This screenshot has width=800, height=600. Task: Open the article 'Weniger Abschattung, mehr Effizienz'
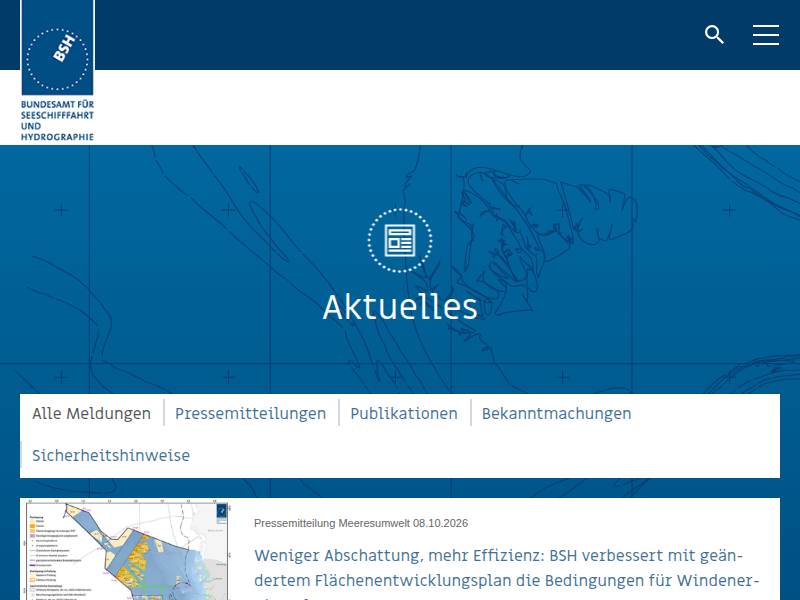(507, 574)
